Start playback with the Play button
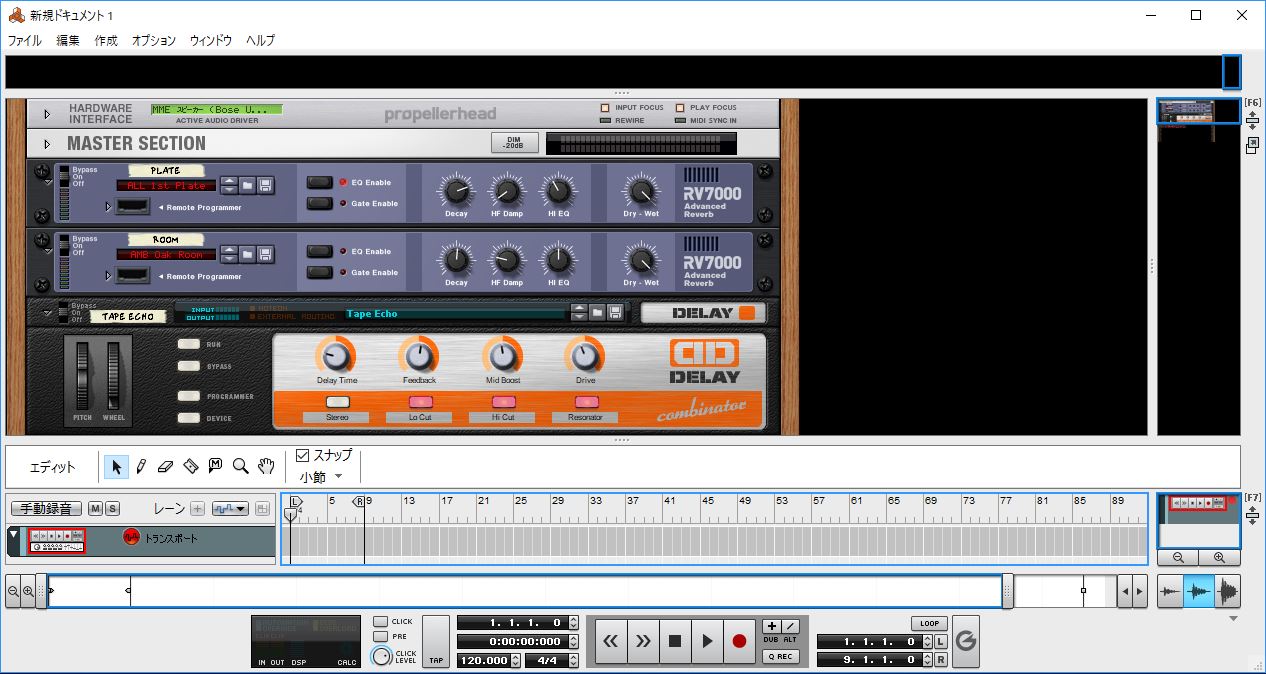Image resolution: width=1266 pixels, height=674 pixels. point(707,641)
